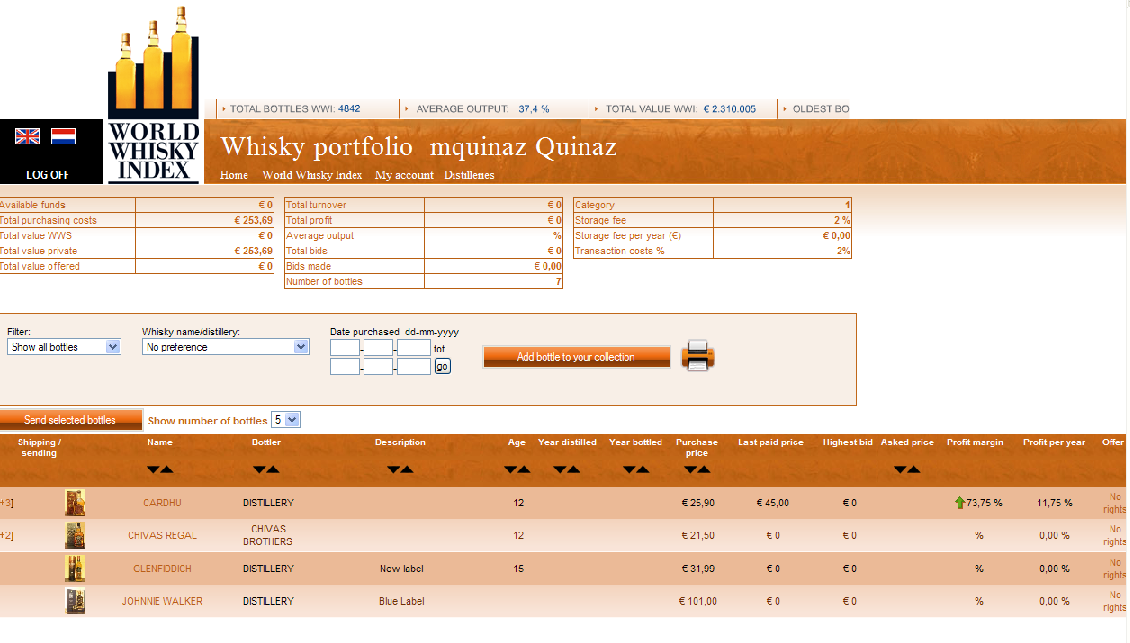Sort Age column with down arrow
Screen dimensions: 1130x643
pos(510,469)
